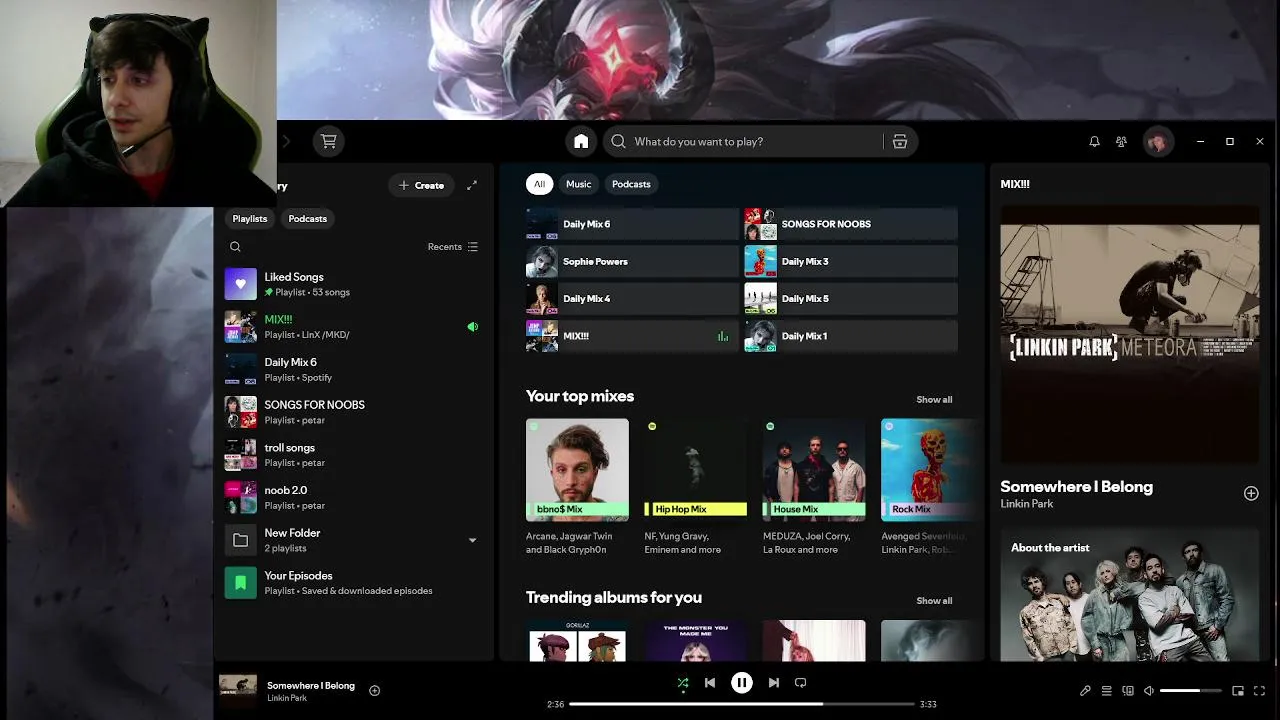Open lyrics microphone icon
Viewport: 1280px width, 720px height.
(1085, 691)
